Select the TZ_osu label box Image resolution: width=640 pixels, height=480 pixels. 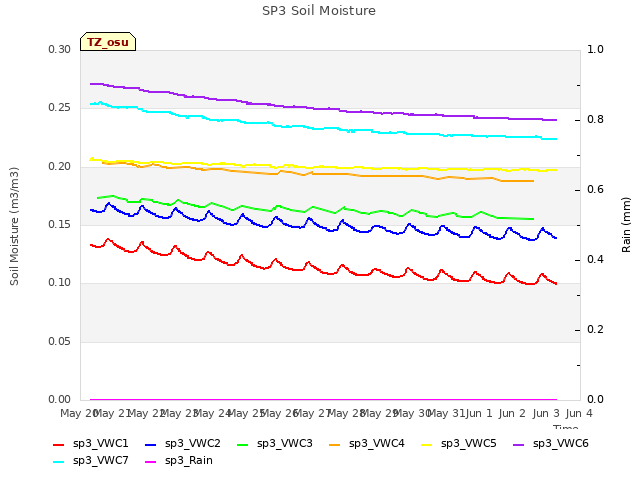coord(108,42)
